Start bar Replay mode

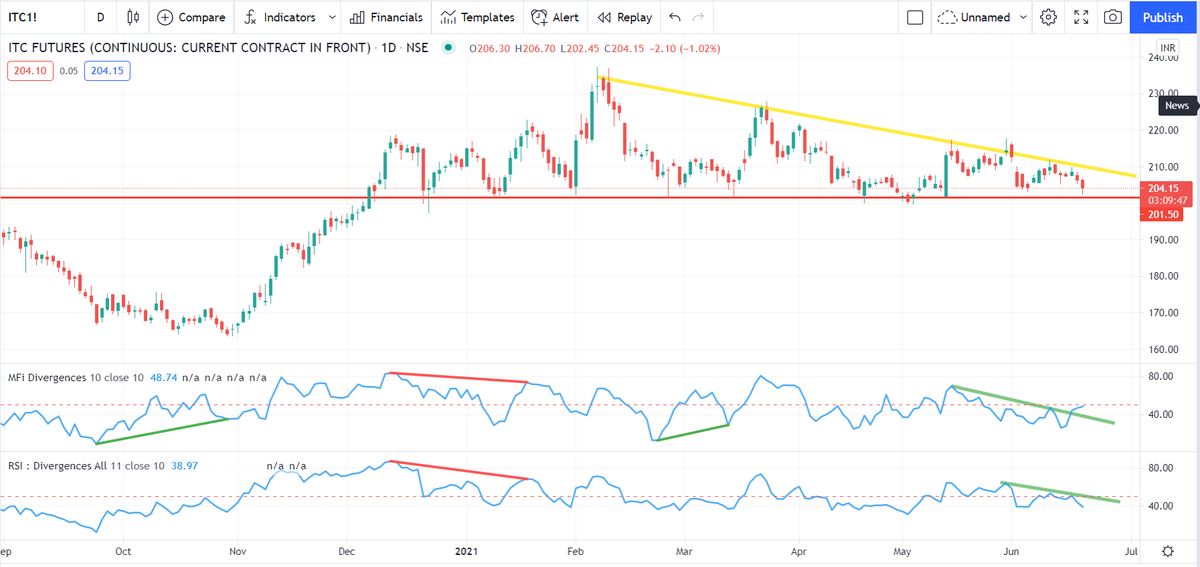tap(625, 17)
